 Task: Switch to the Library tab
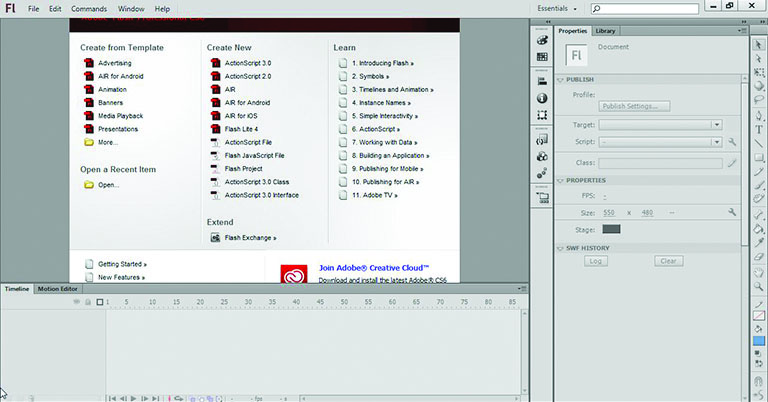[x=605, y=31]
